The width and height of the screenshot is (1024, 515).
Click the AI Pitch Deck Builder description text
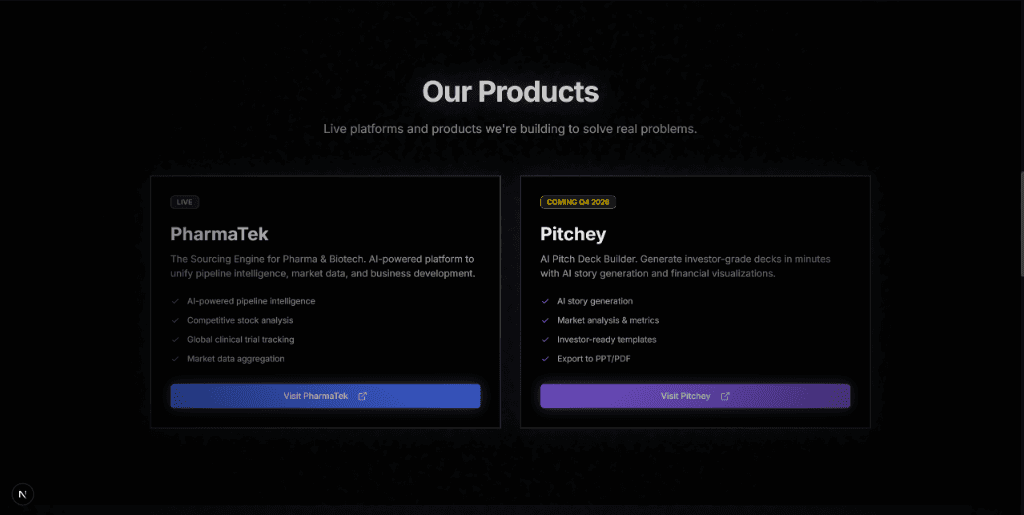(x=685, y=266)
